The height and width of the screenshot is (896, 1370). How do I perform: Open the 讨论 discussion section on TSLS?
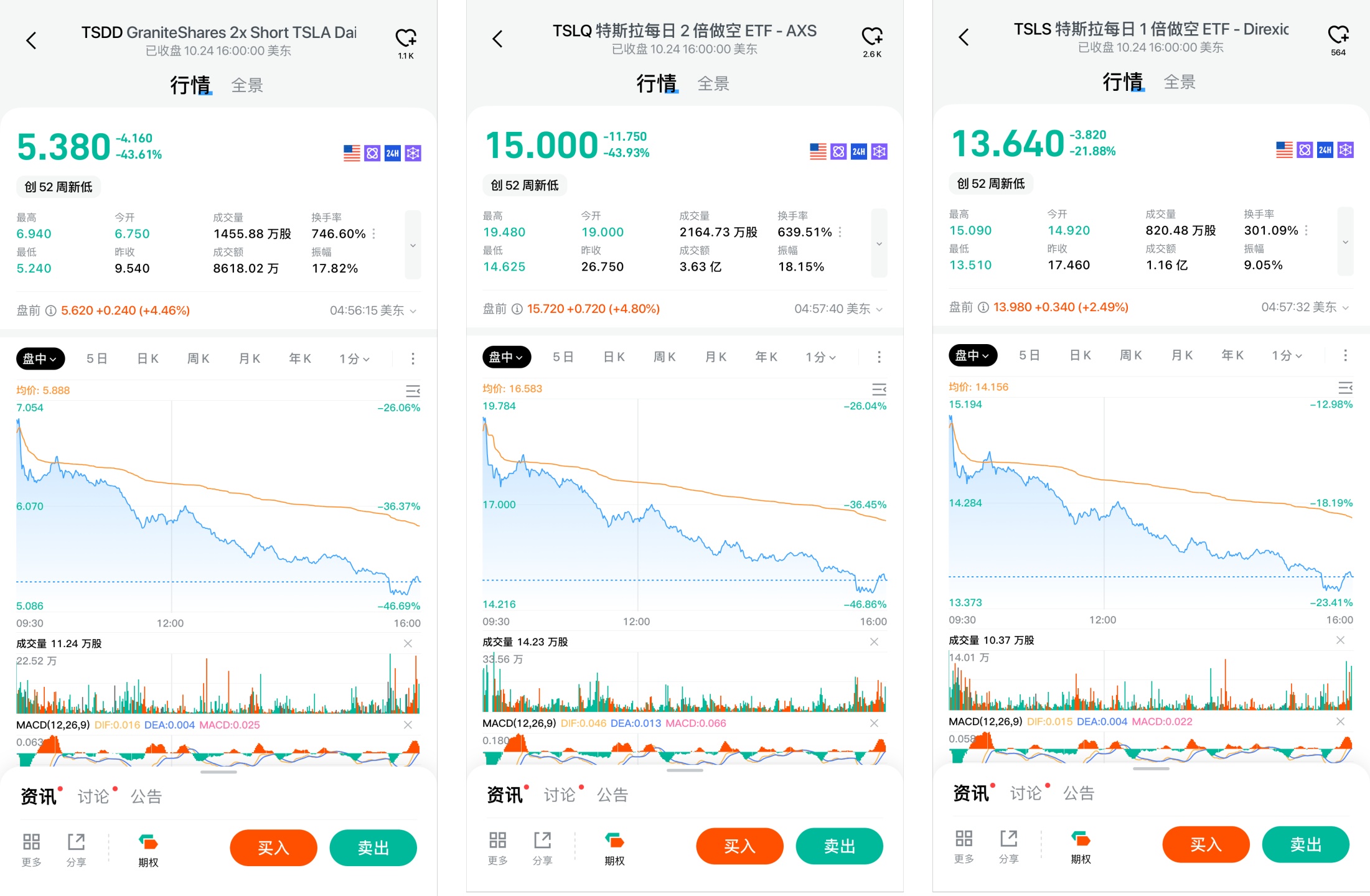point(1025,793)
